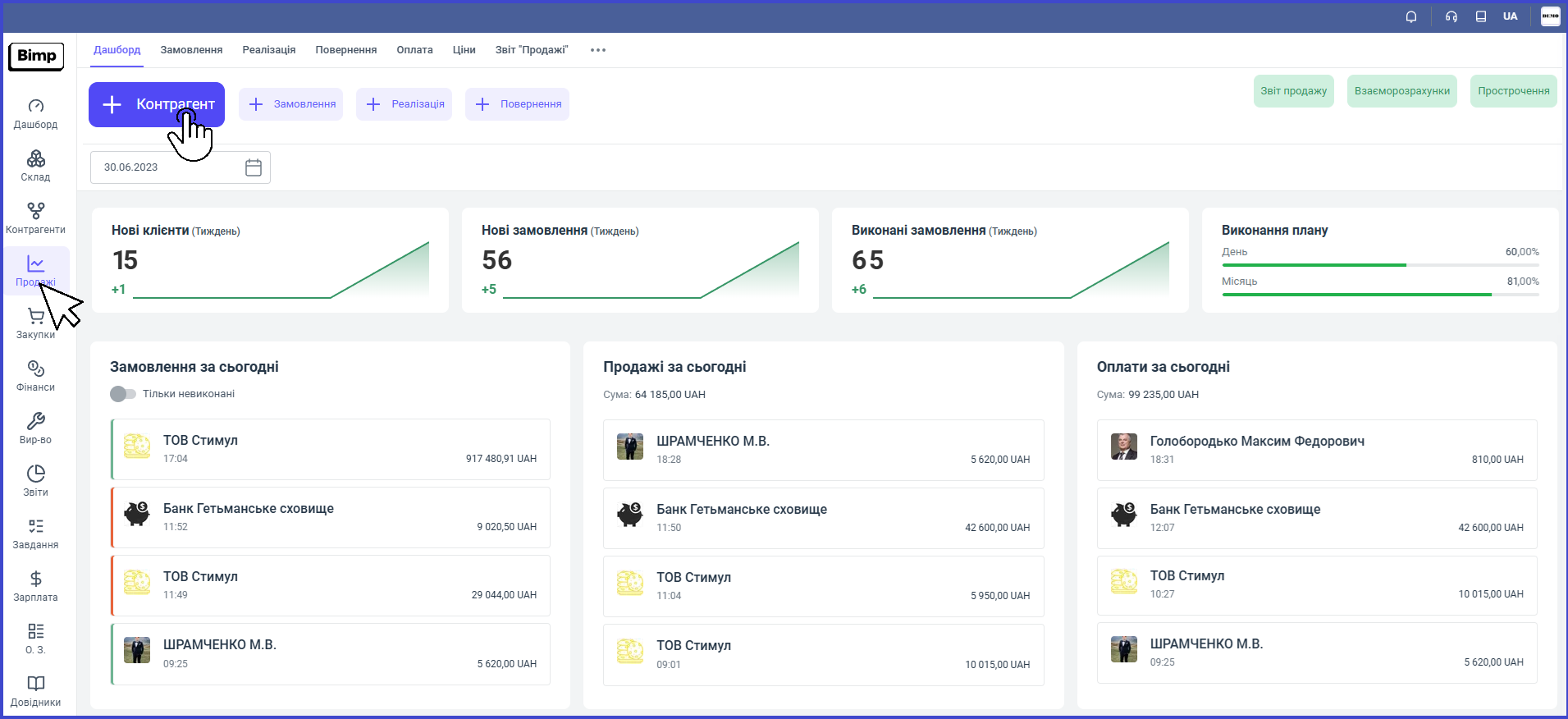Open ТОВ Стимул order from 11:49
Screen dimensions: 1568x719
click(331, 585)
